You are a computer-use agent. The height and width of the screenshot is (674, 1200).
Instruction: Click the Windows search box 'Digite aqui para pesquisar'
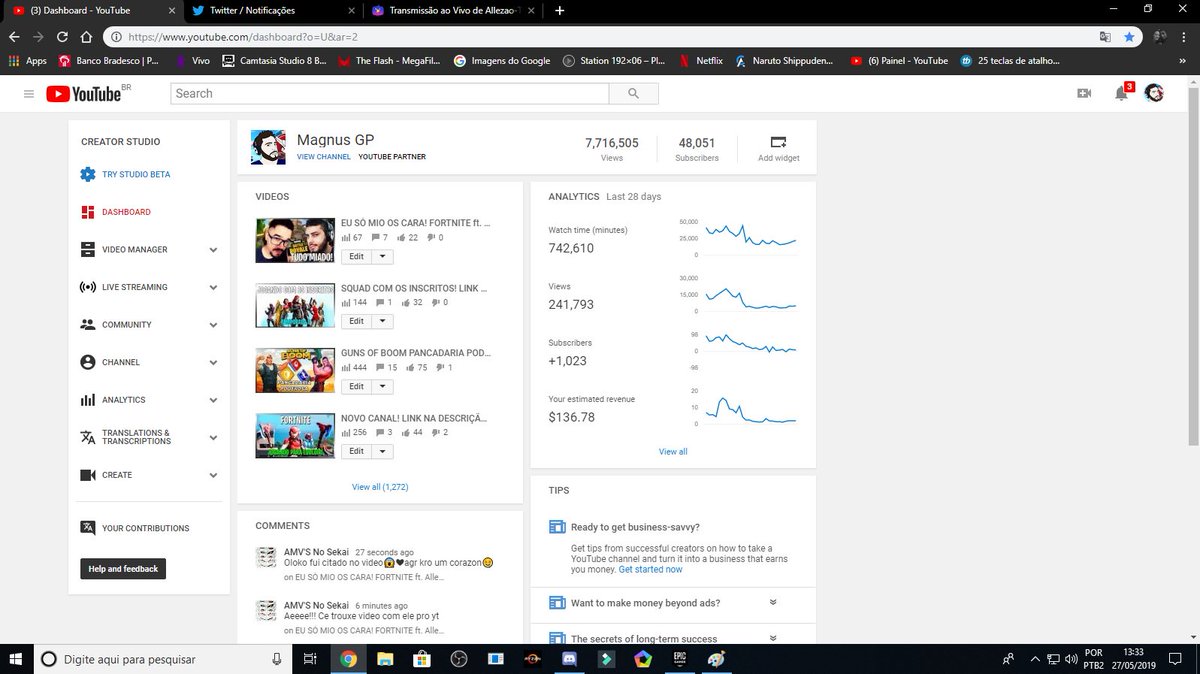pyautogui.click(x=162, y=659)
